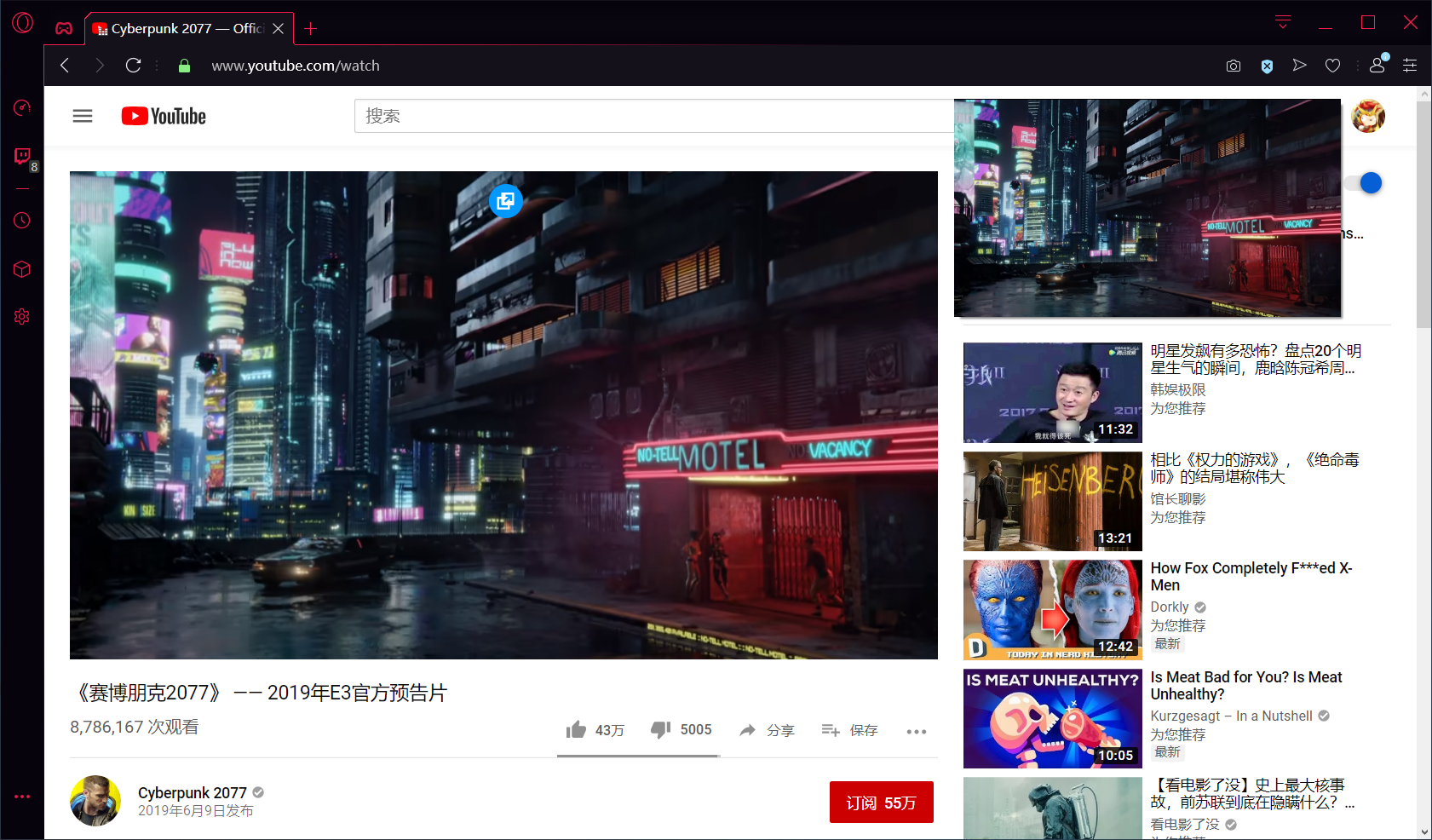Viewport: 1432px width, 840px height.
Task: Open tab list menu icon in title bar
Action: pos(1283,22)
